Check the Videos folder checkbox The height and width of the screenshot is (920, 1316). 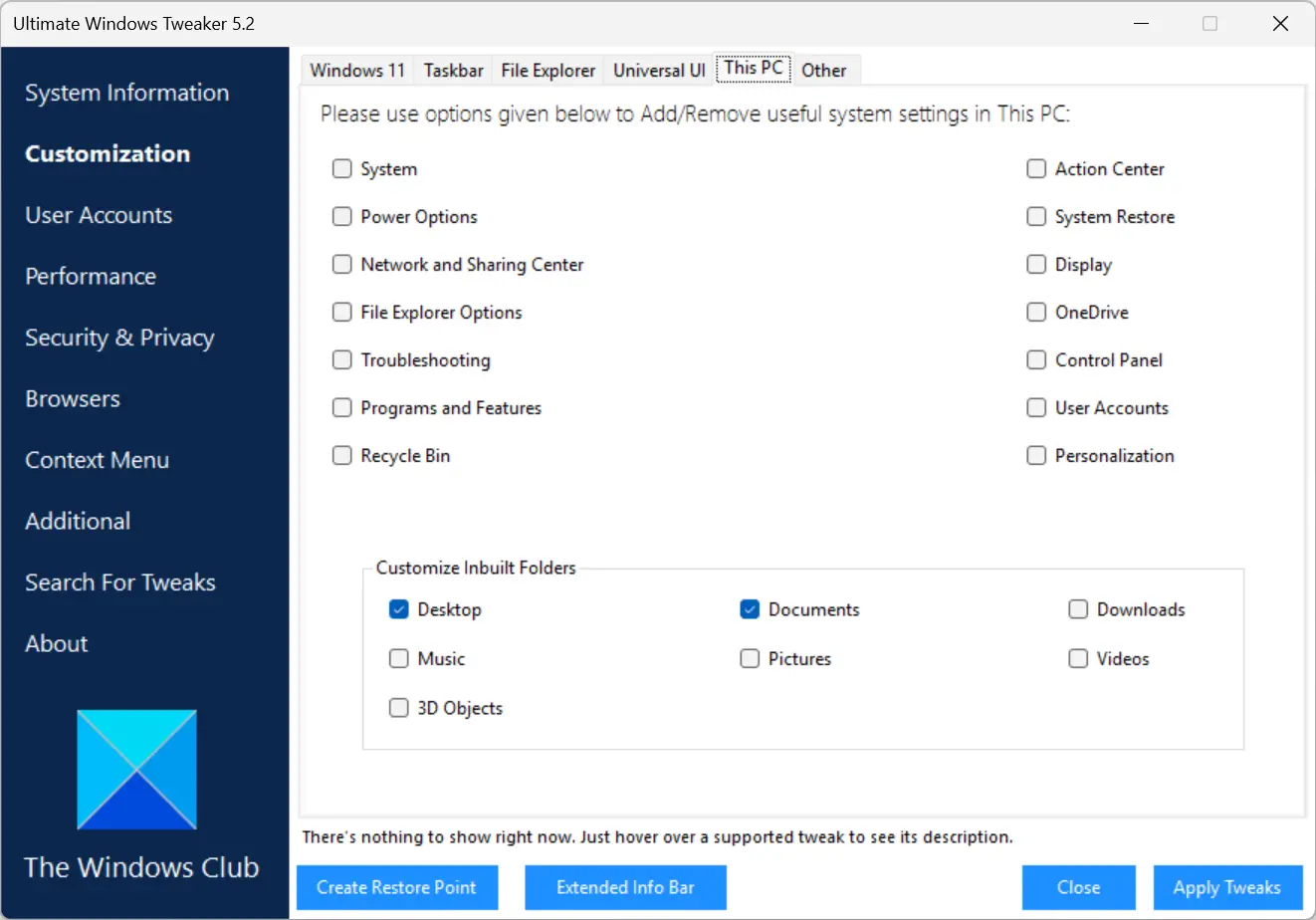click(x=1078, y=659)
